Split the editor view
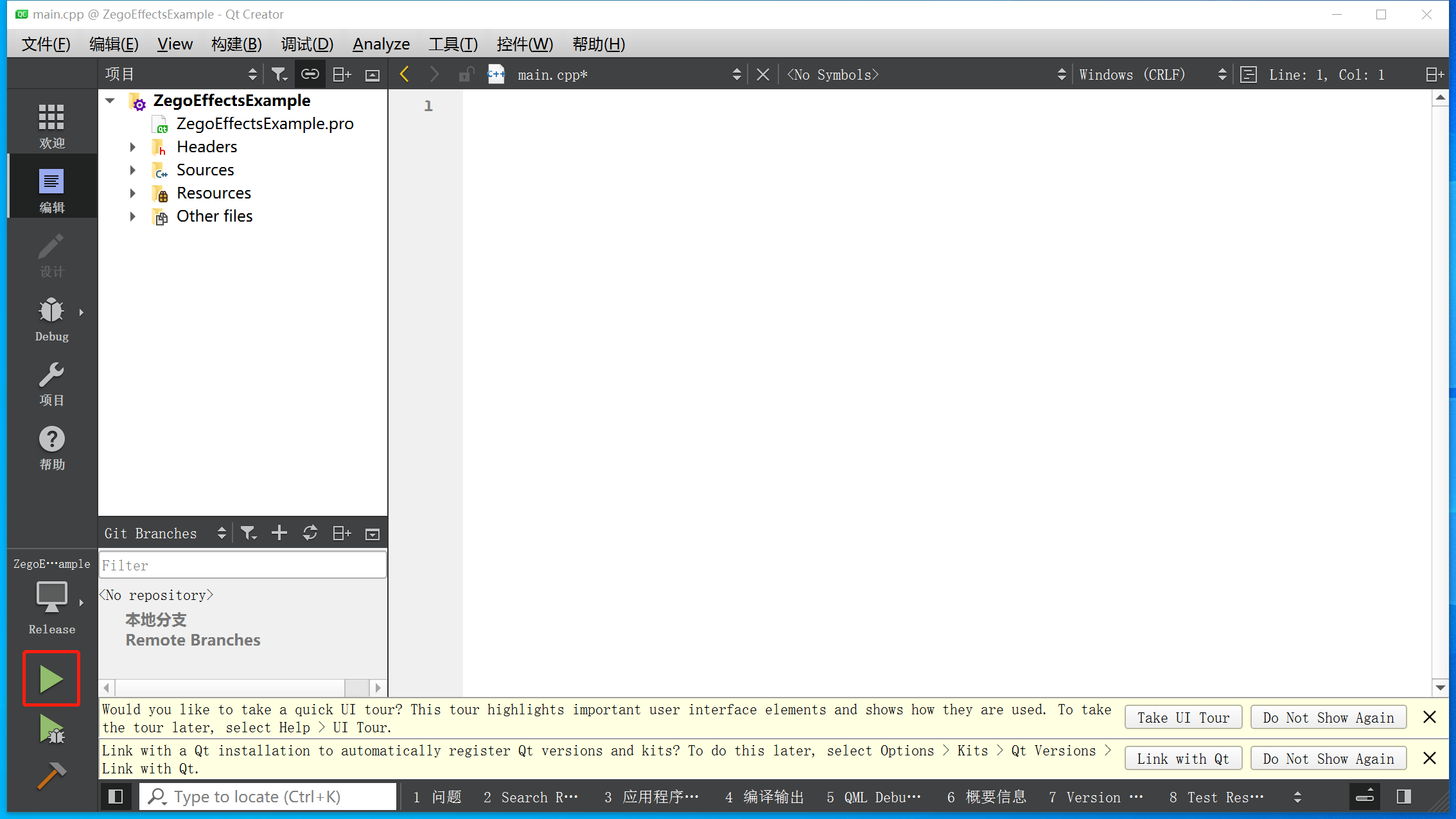This screenshot has height=819, width=1456. [x=1435, y=75]
